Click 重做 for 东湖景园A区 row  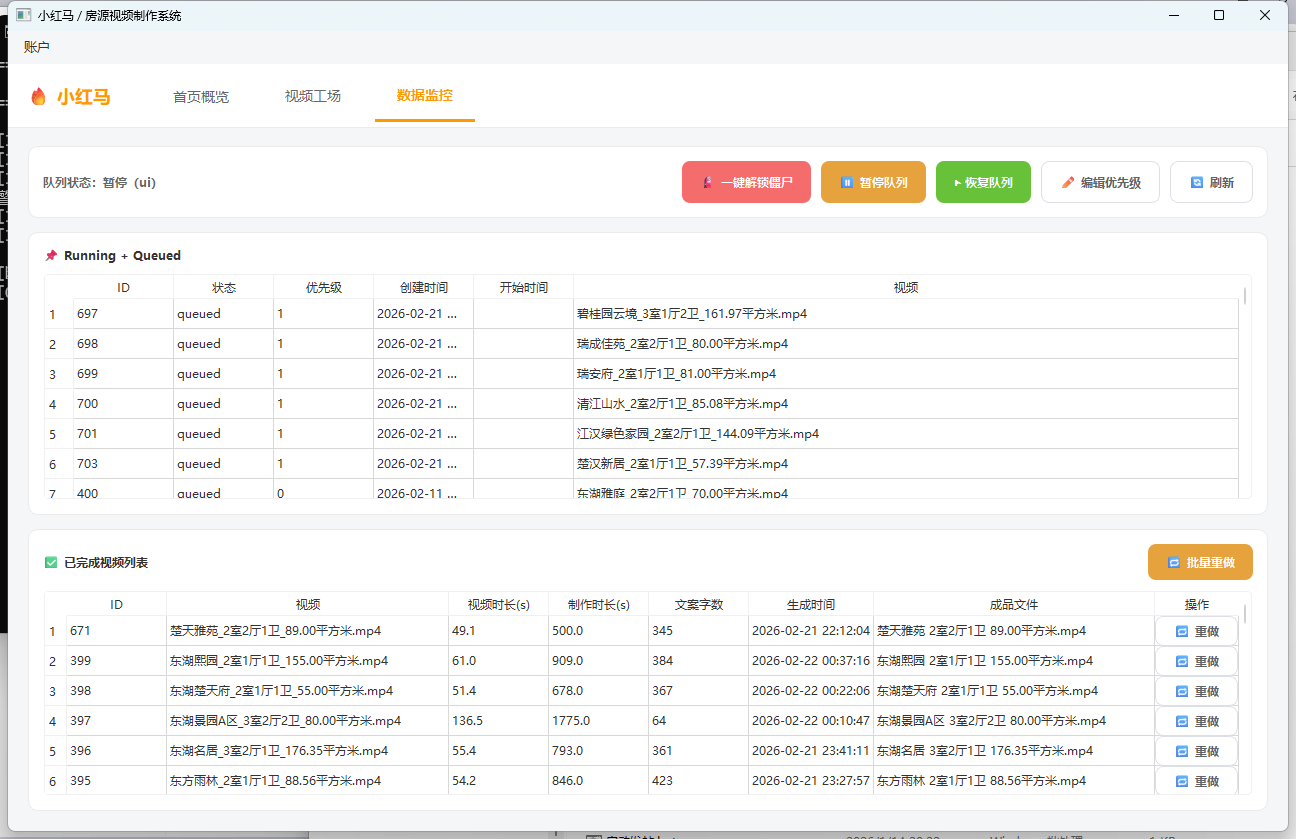coord(1196,722)
